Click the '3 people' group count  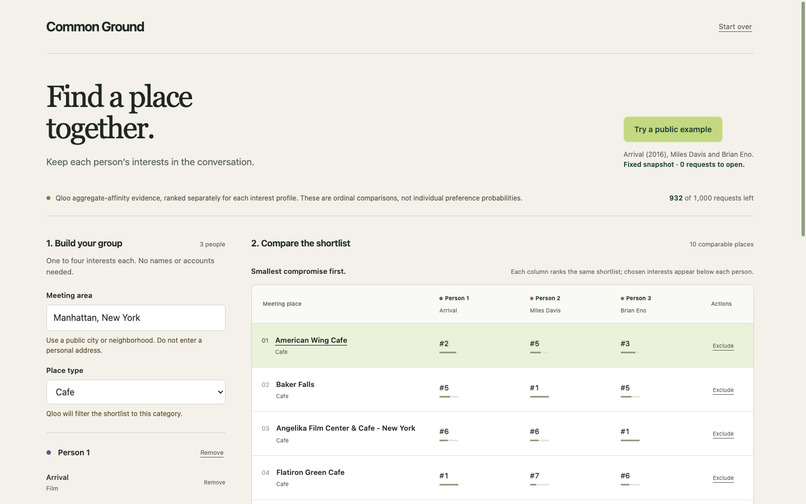tap(212, 244)
